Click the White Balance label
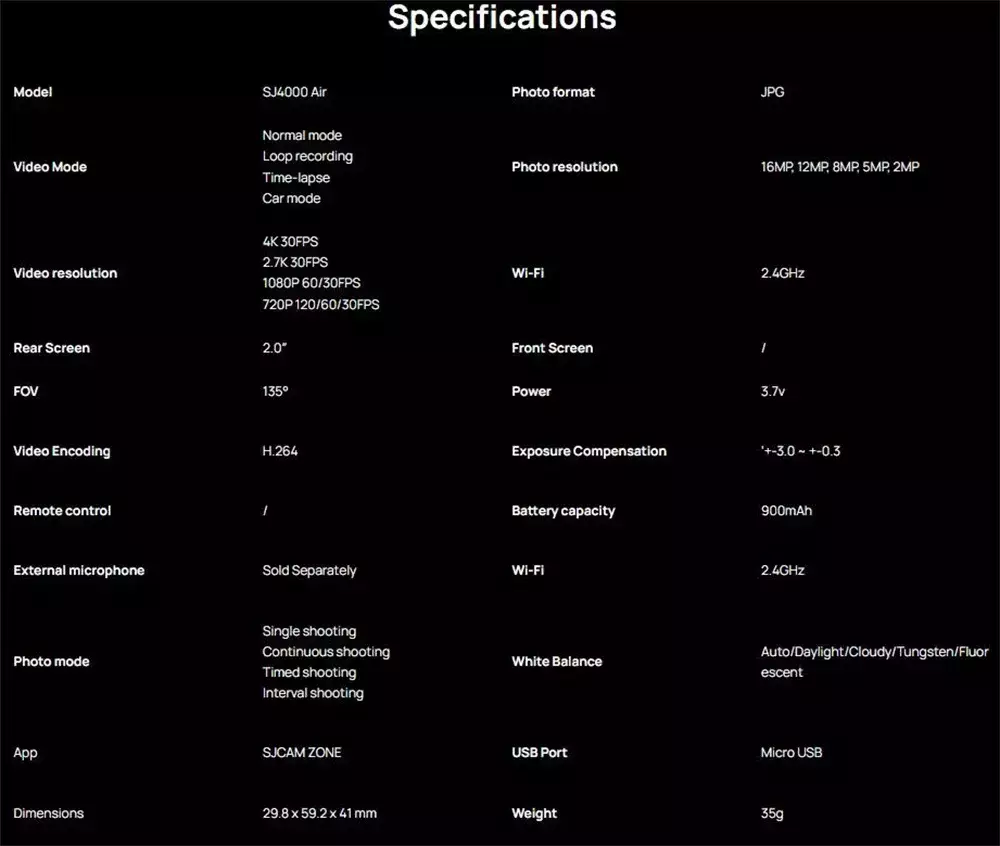This screenshot has height=846, width=1000. pyautogui.click(x=557, y=662)
